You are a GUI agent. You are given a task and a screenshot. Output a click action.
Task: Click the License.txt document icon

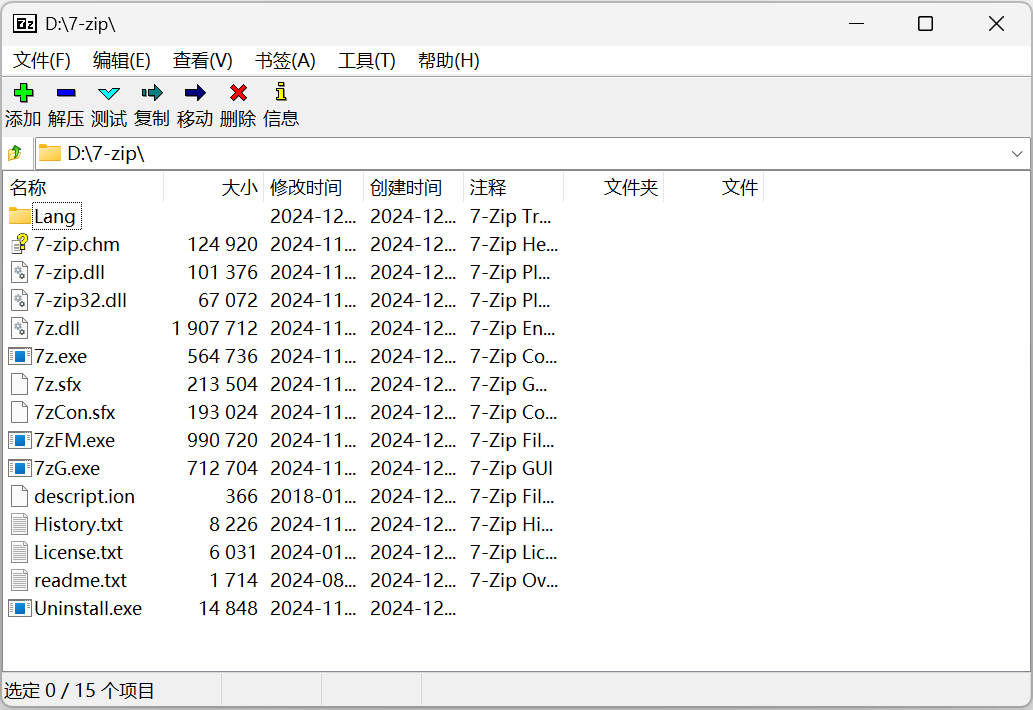pos(20,552)
